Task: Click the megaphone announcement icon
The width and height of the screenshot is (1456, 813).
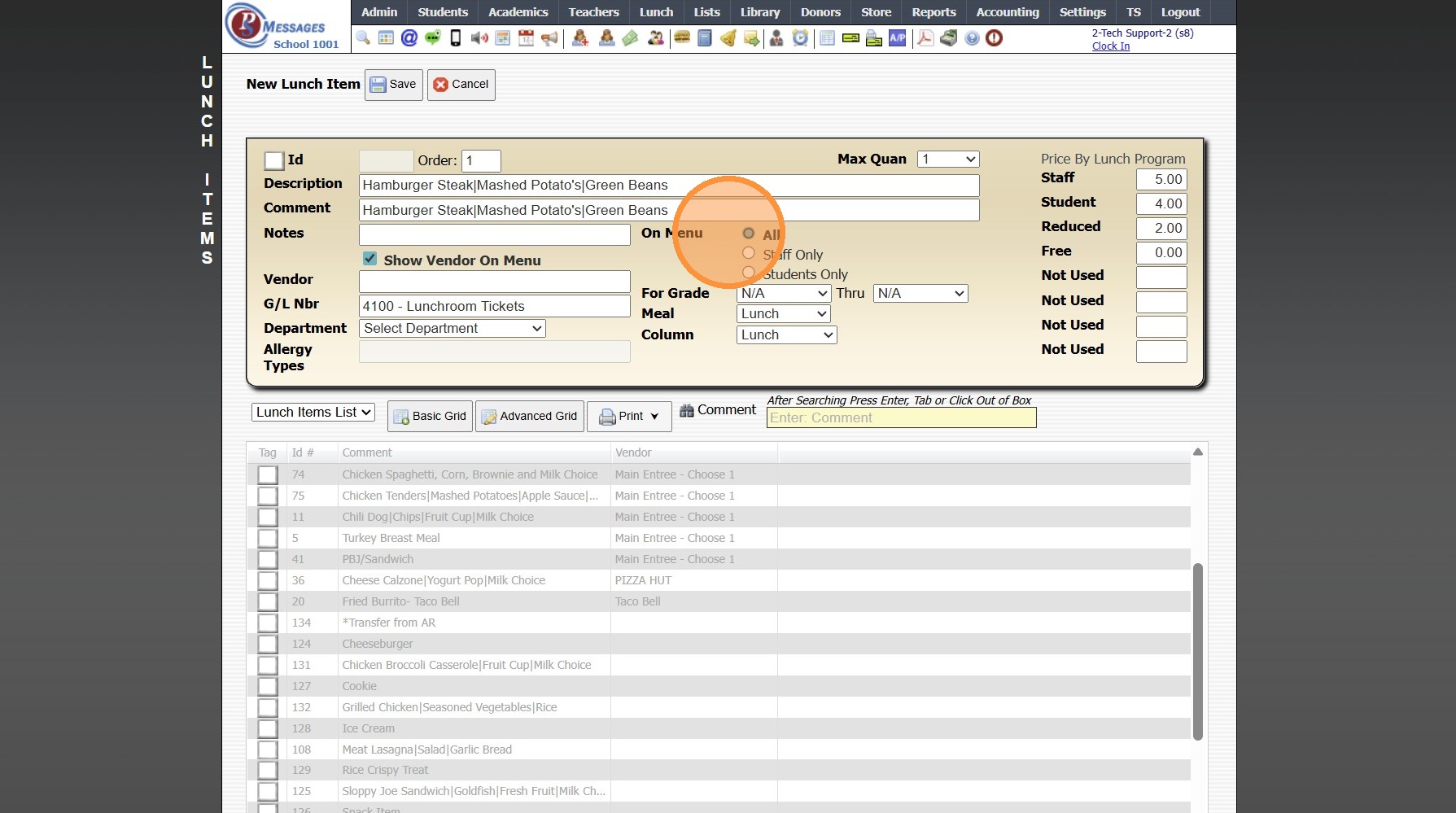Action: (550, 38)
